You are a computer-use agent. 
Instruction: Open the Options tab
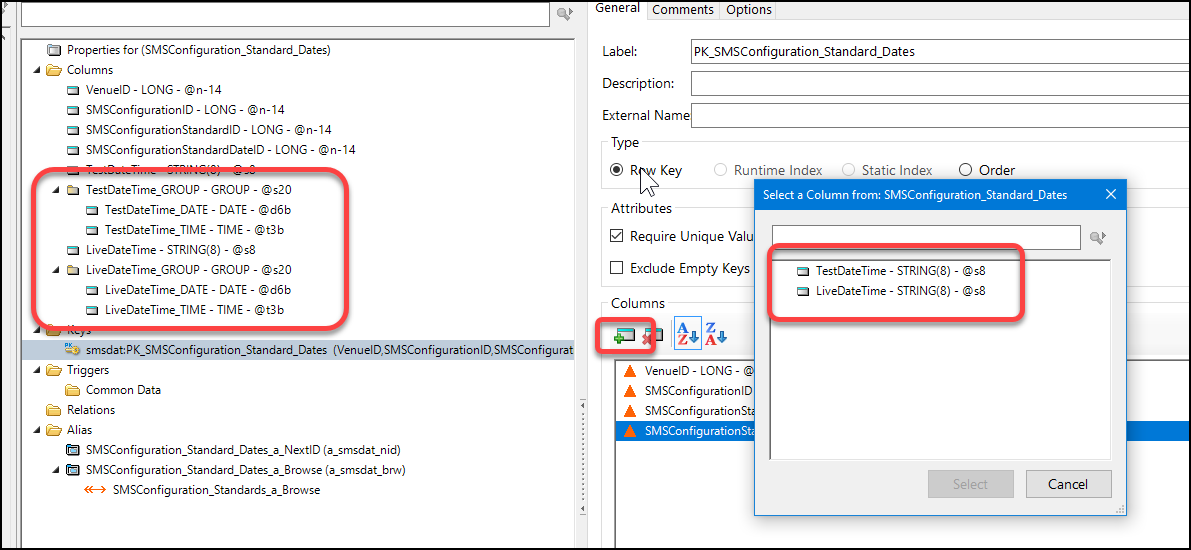pyautogui.click(x=748, y=10)
